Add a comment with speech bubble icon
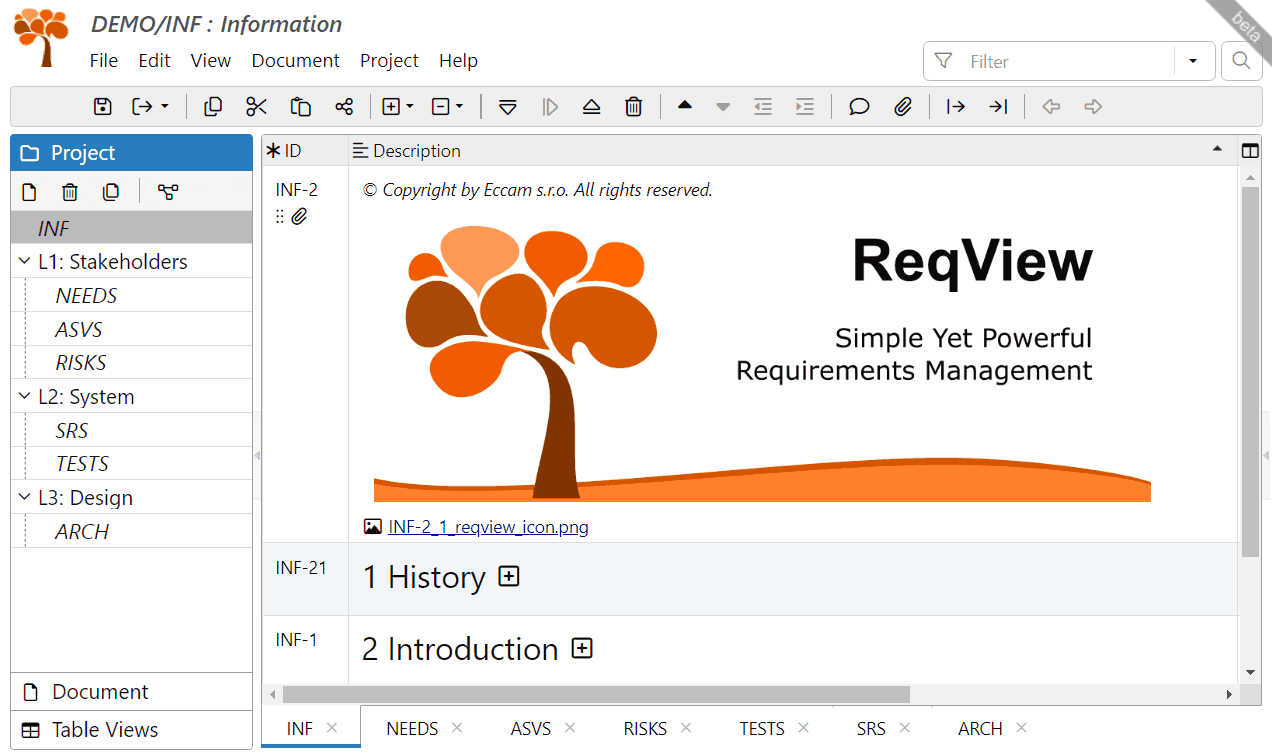This screenshot has height=754, width=1272. [859, 106]
